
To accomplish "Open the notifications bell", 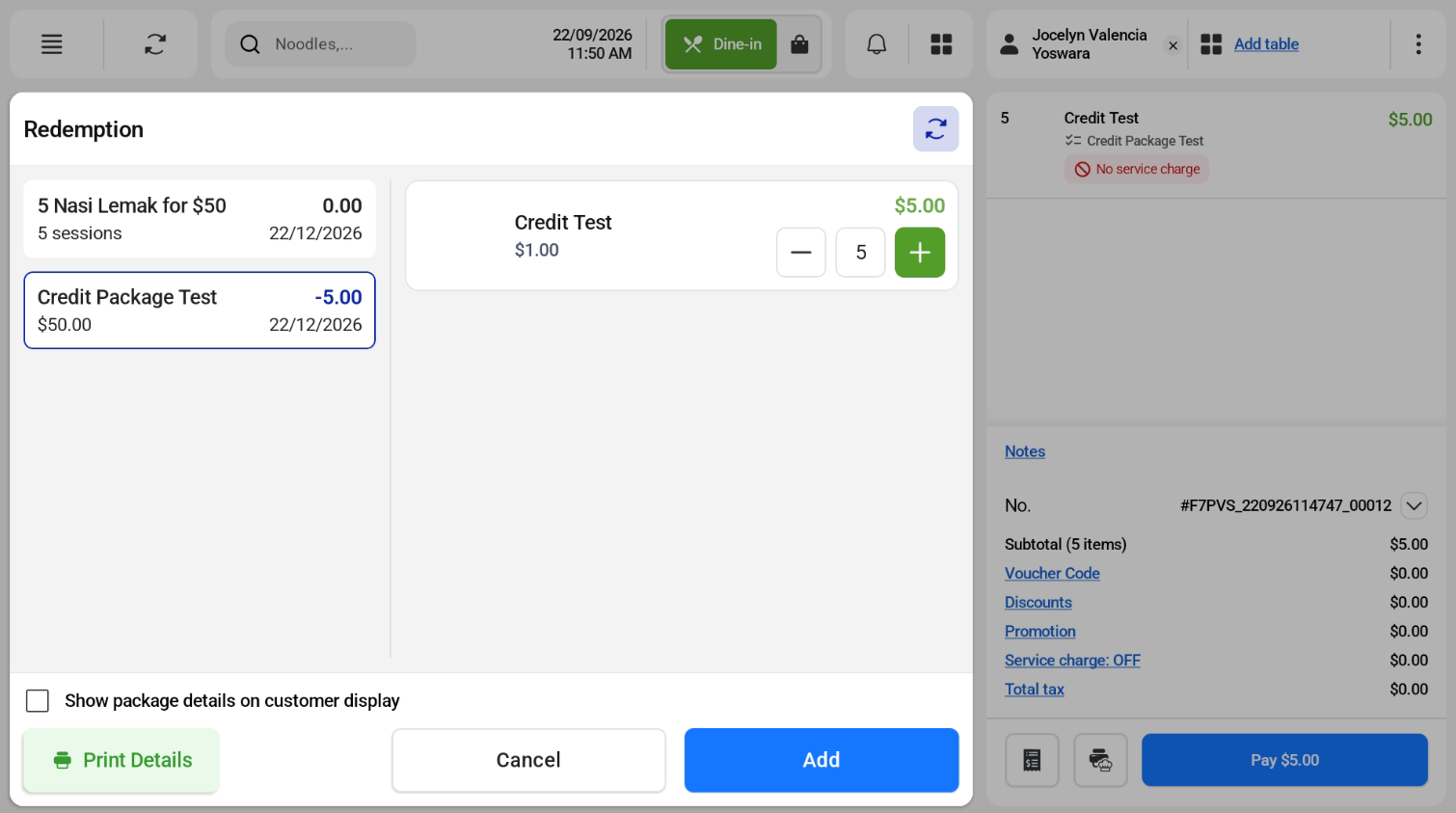I will pyautogui.click(x=876, y=44).
